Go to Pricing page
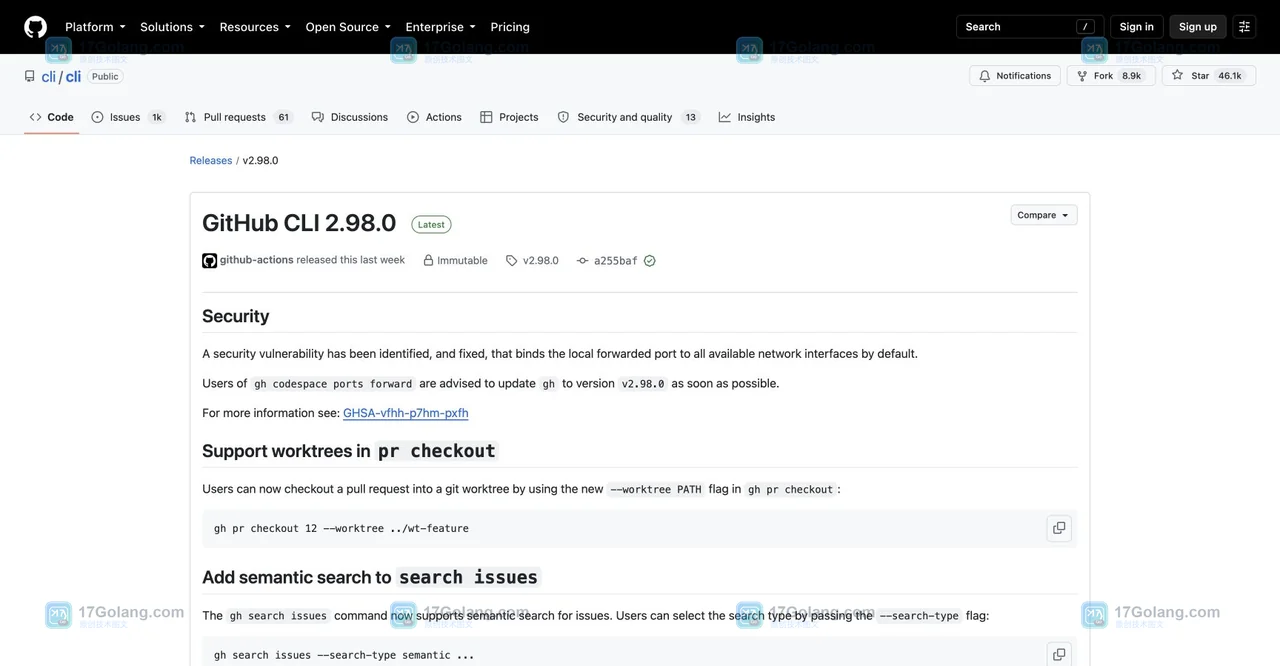Screen dimensions: 1280x666 coord(510,27)
